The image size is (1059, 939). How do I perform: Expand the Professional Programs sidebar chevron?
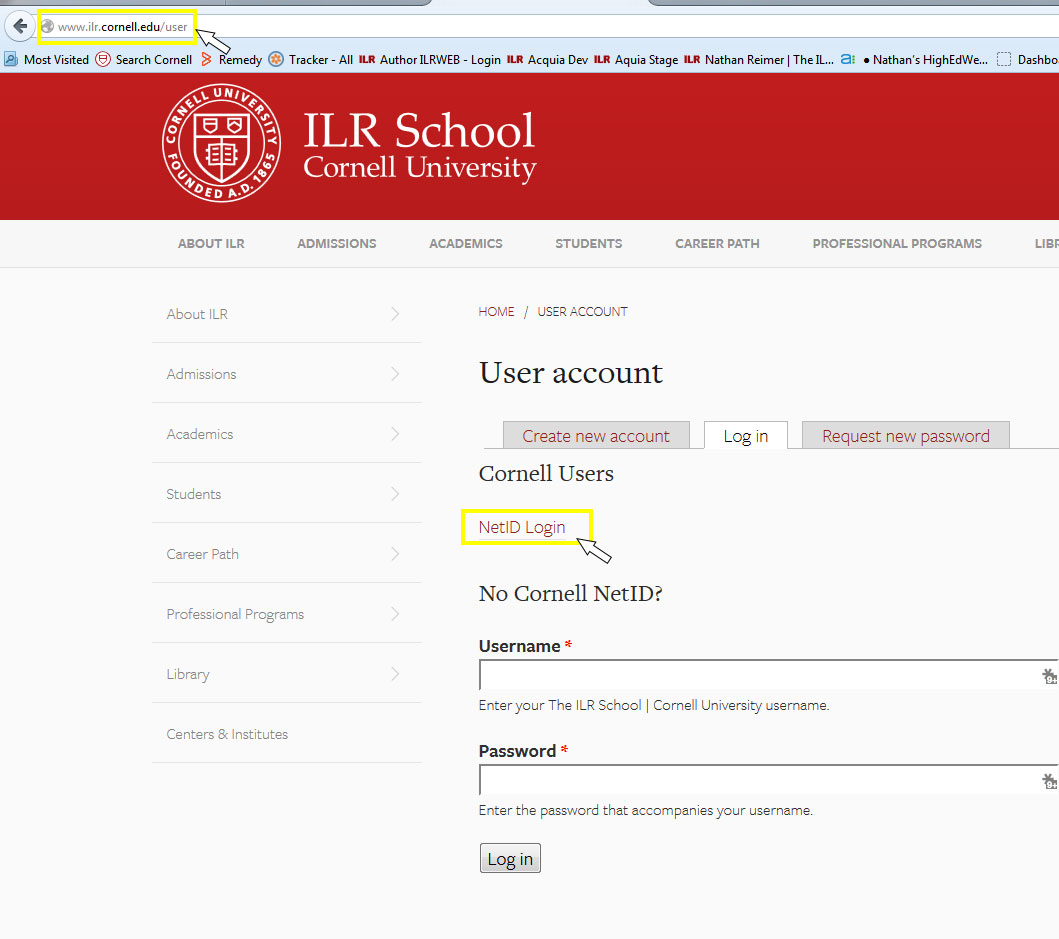[x=395, y=614]
